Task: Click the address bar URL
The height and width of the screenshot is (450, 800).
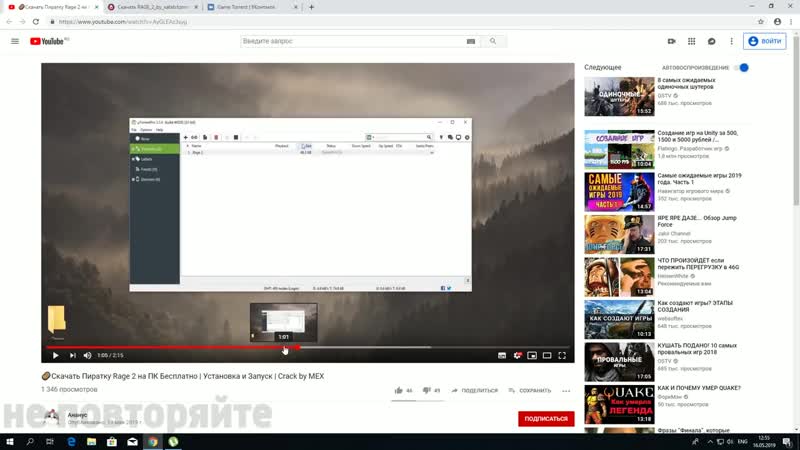Action: click(123, 22)
